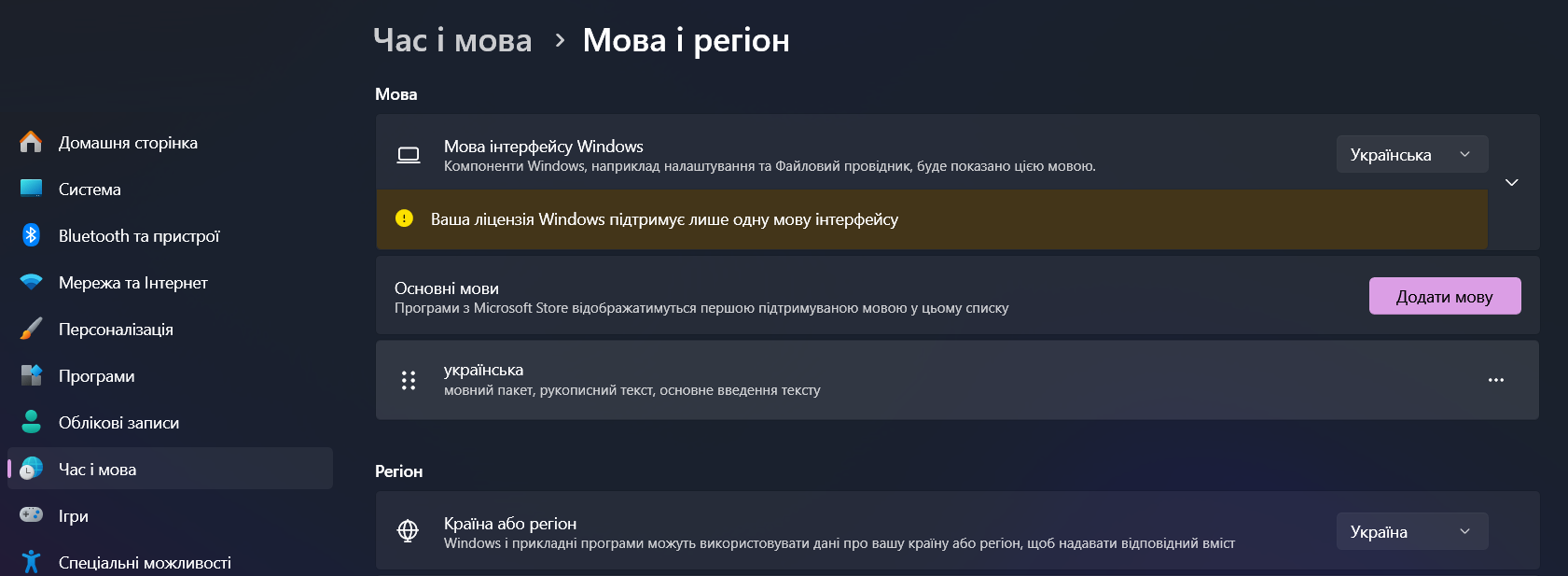
Task: Click the Додати мову button
Action: pos(1444,297)
